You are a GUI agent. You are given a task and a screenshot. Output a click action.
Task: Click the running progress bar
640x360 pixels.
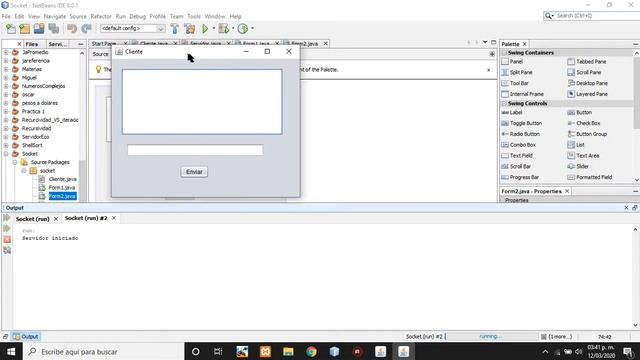pos(491,337)
